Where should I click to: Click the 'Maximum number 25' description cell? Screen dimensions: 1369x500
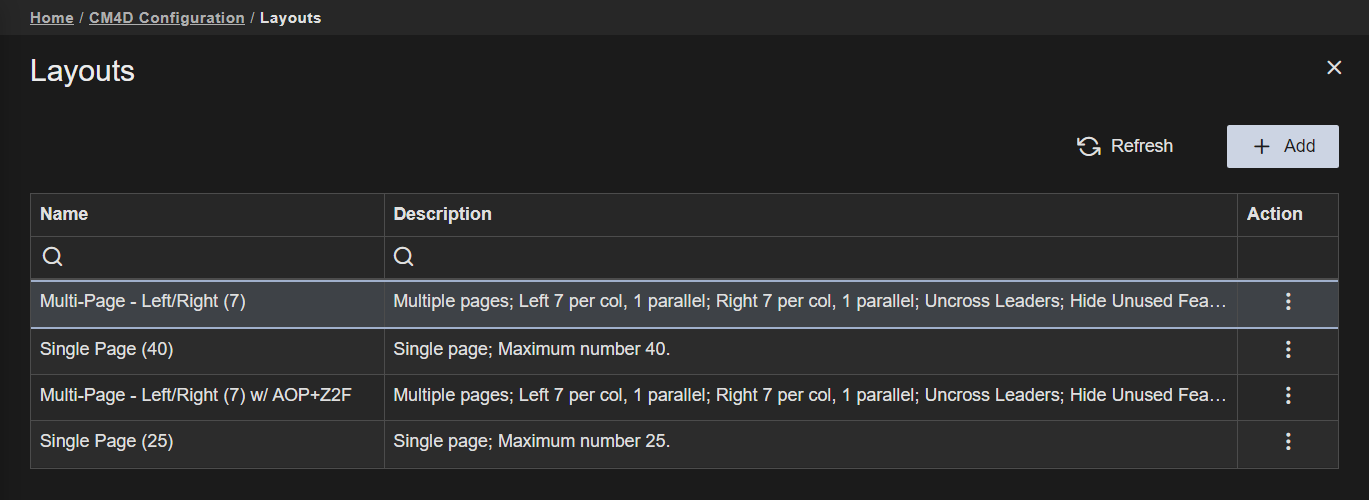(x=531, y=441)
